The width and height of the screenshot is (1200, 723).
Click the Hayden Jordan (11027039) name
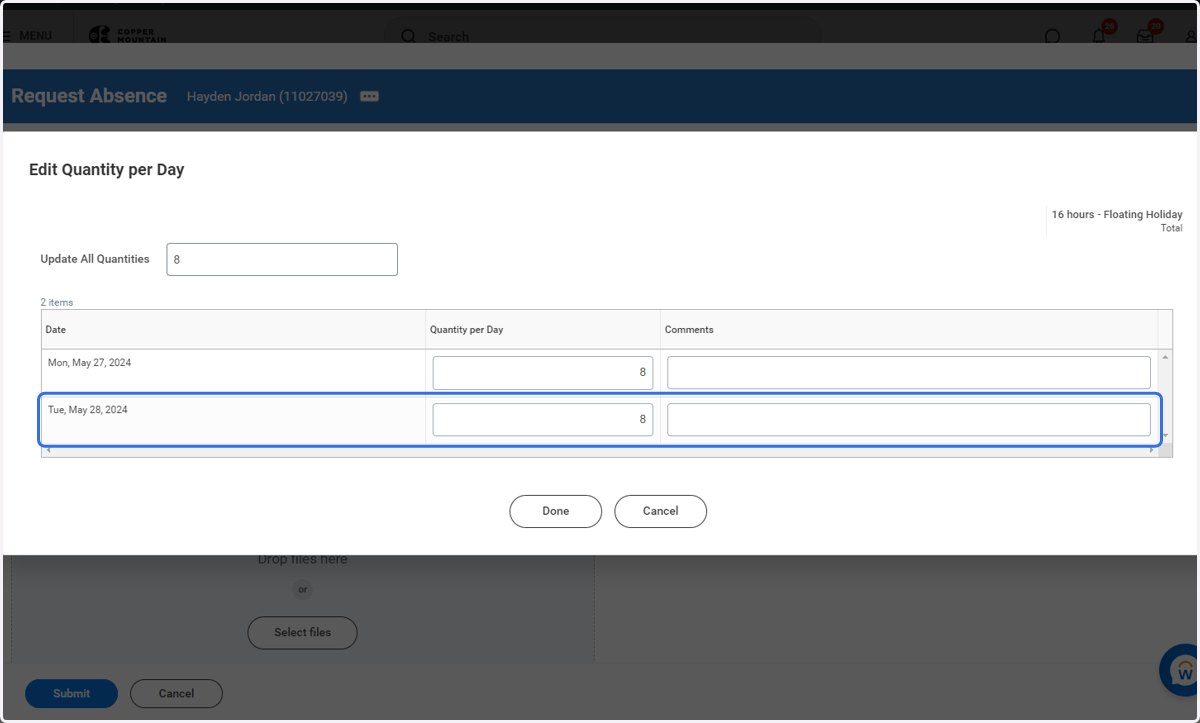click(x=267, y=97)
